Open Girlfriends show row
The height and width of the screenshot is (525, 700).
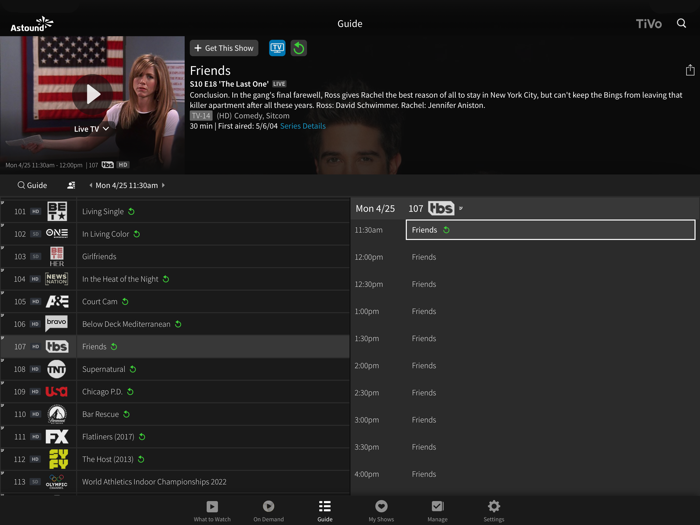coord(213,256)
